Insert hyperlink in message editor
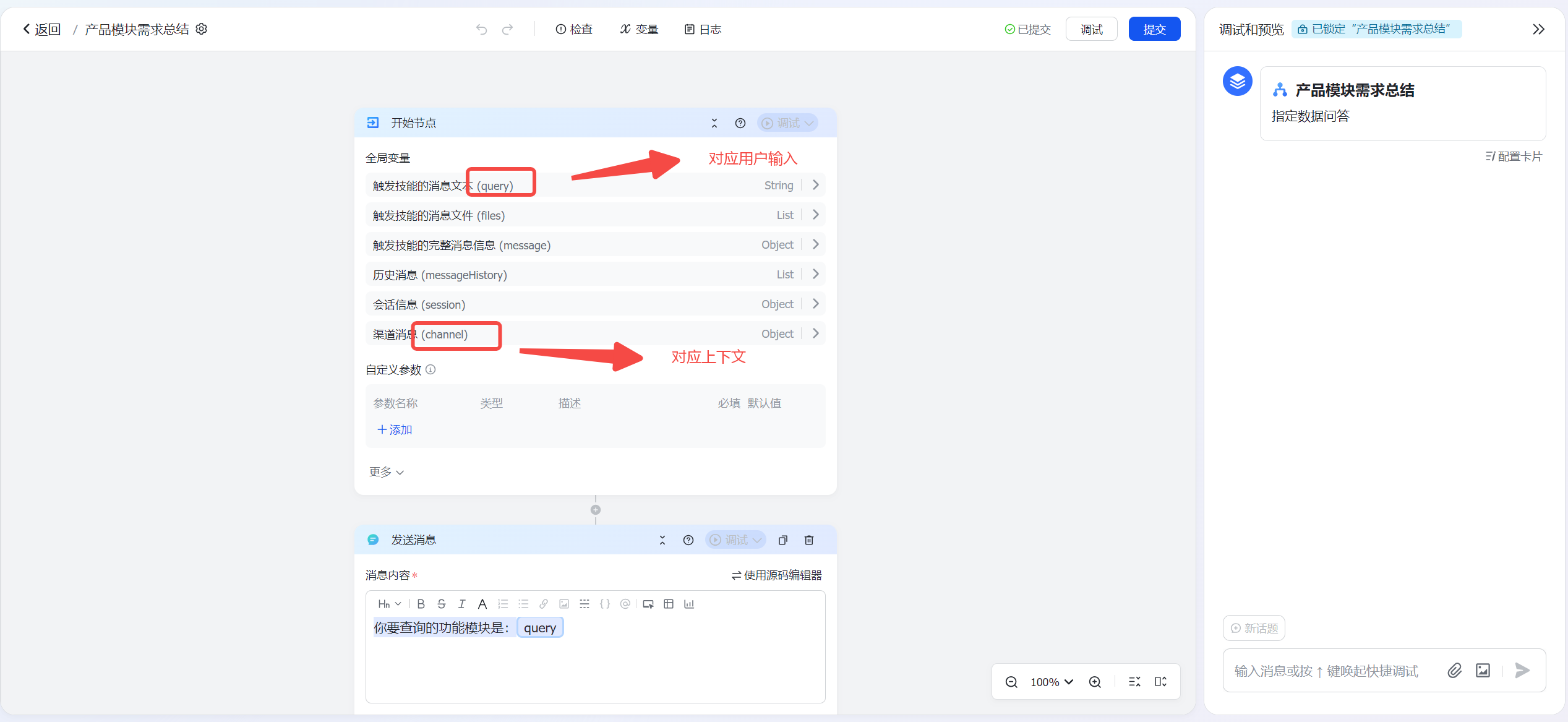This screenshot has width=1568, height=722. pyautogui.click(x=544, y=604)
